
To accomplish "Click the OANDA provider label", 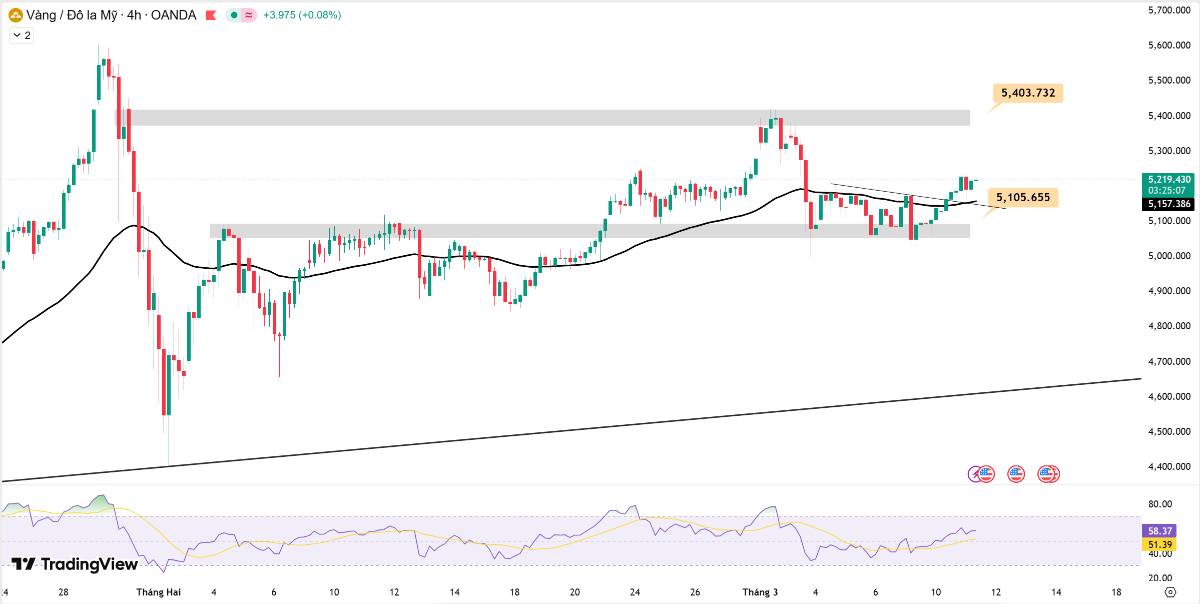I will point(173,15).
